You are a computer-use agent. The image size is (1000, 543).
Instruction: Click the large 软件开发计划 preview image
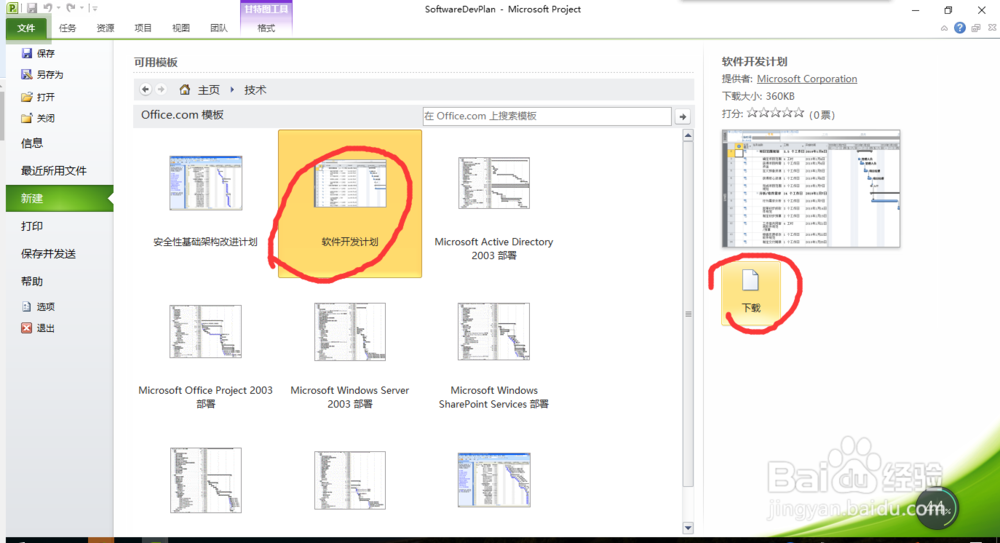pos(811,189)
